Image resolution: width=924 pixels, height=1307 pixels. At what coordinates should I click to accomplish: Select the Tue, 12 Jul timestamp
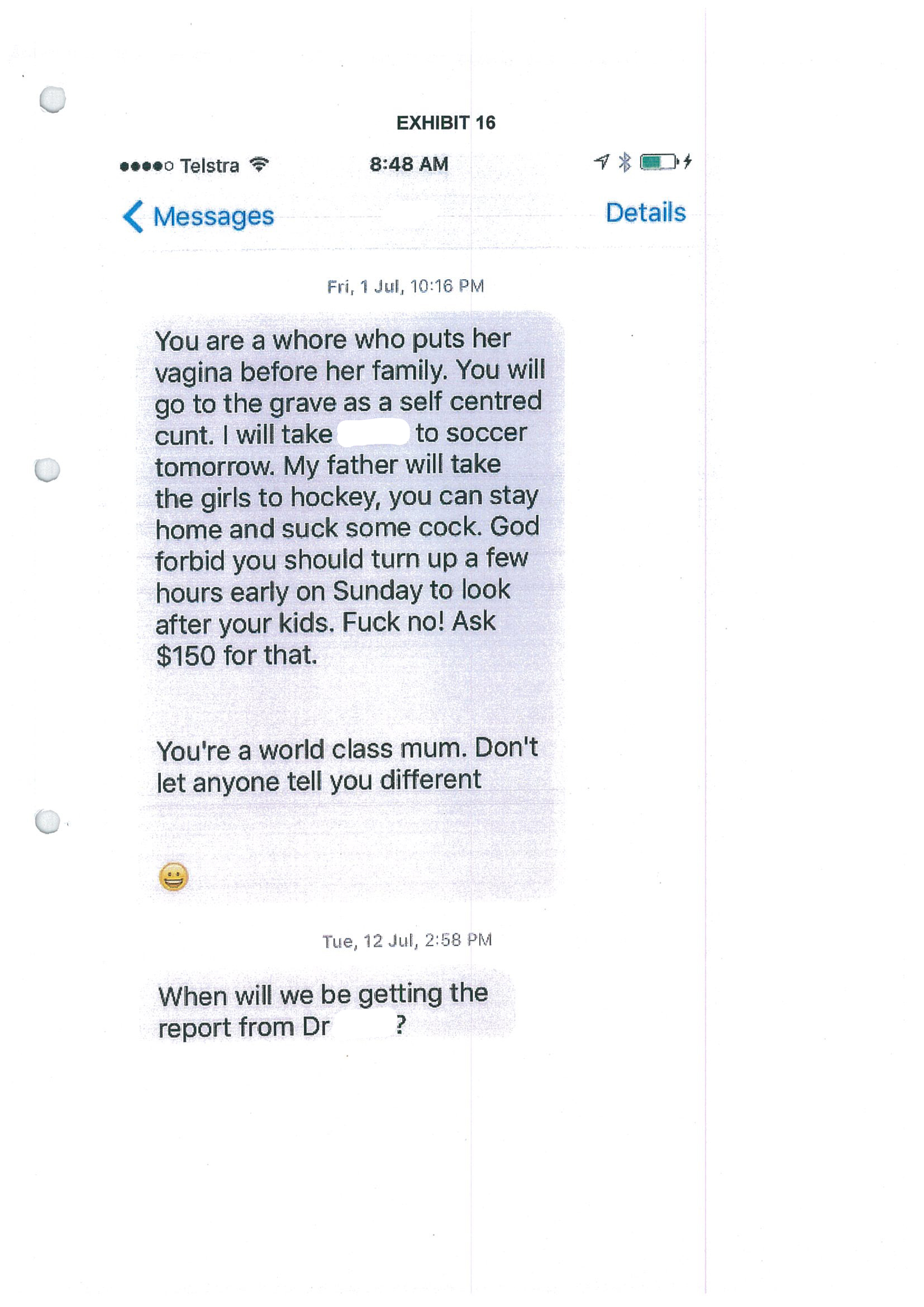pos(406,941)
